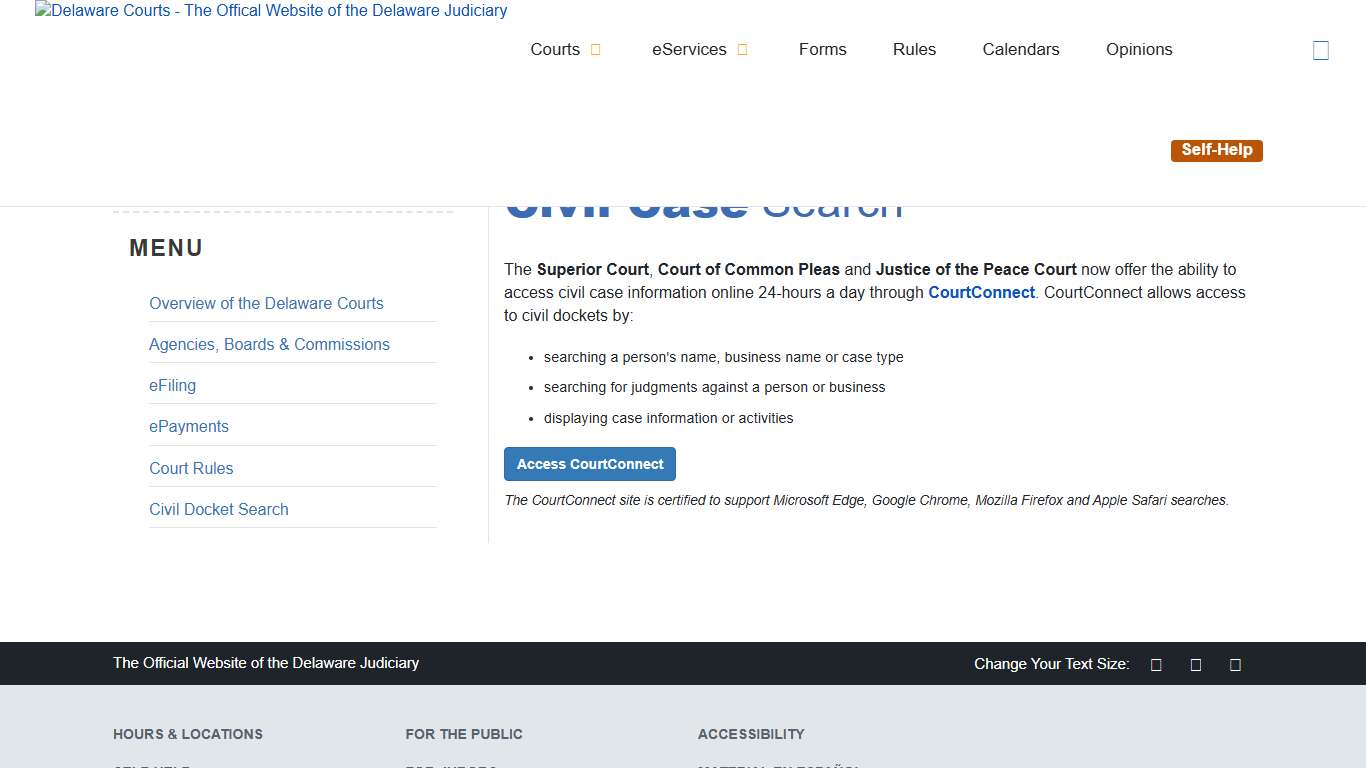
Task: Open the Self-Help section
Action: coord(1216,150)
